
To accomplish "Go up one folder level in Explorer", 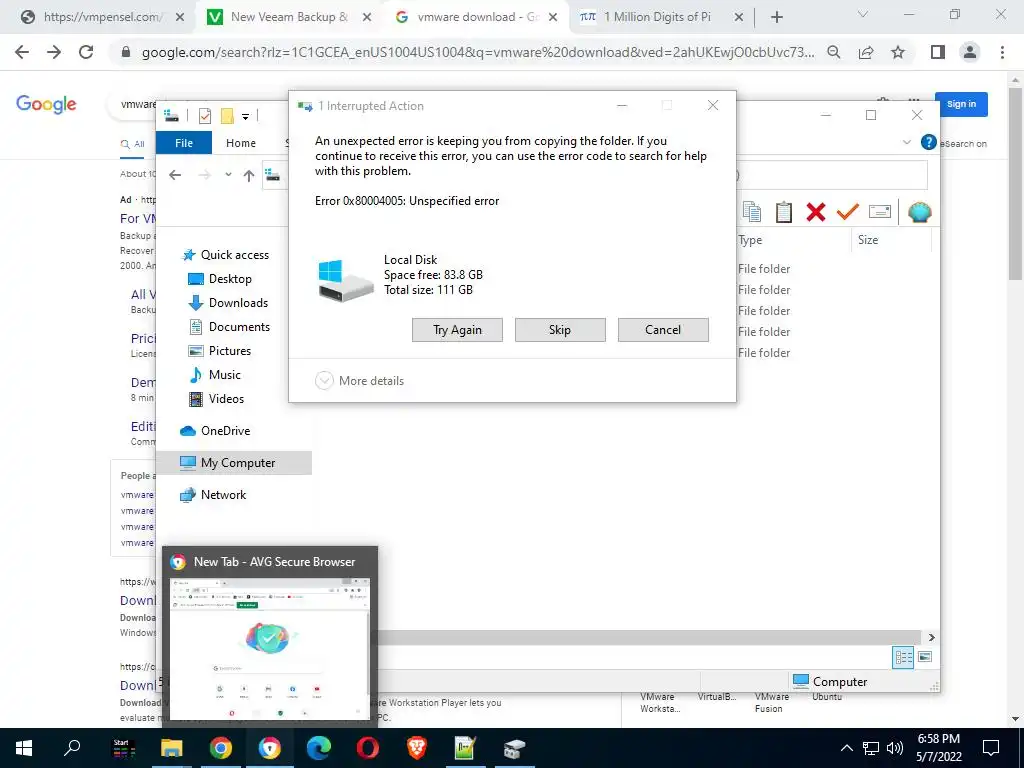I will (x=249, y=175).
